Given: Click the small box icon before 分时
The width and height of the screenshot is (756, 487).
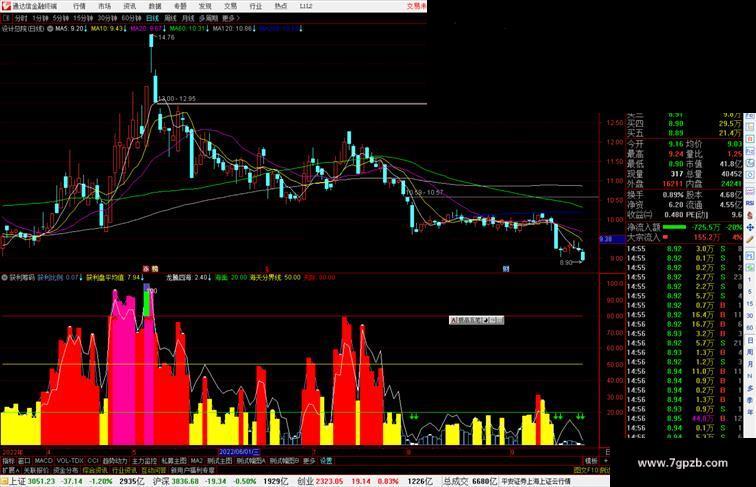Looking at the screenshot, I should pyautogui.click(x=6, y=18).
